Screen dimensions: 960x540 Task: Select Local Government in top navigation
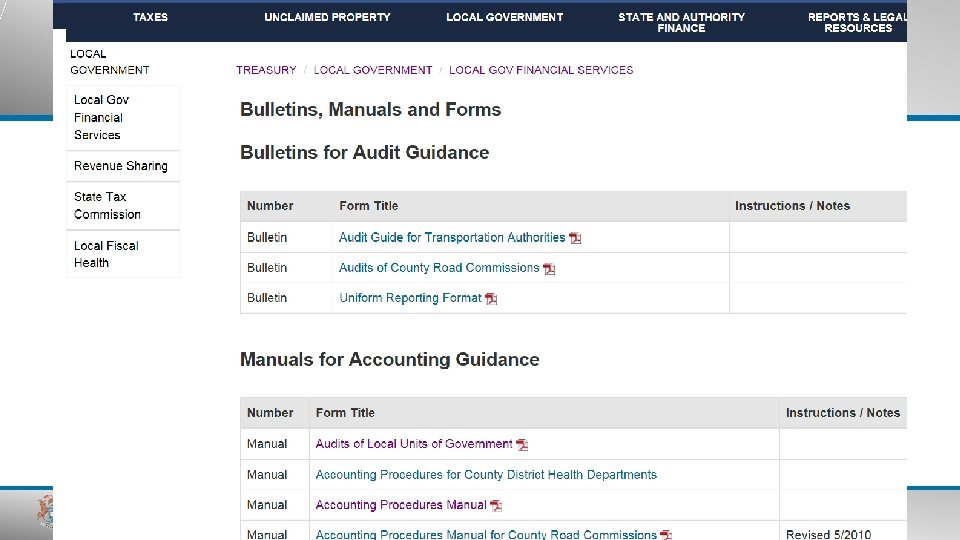(504, 17)
